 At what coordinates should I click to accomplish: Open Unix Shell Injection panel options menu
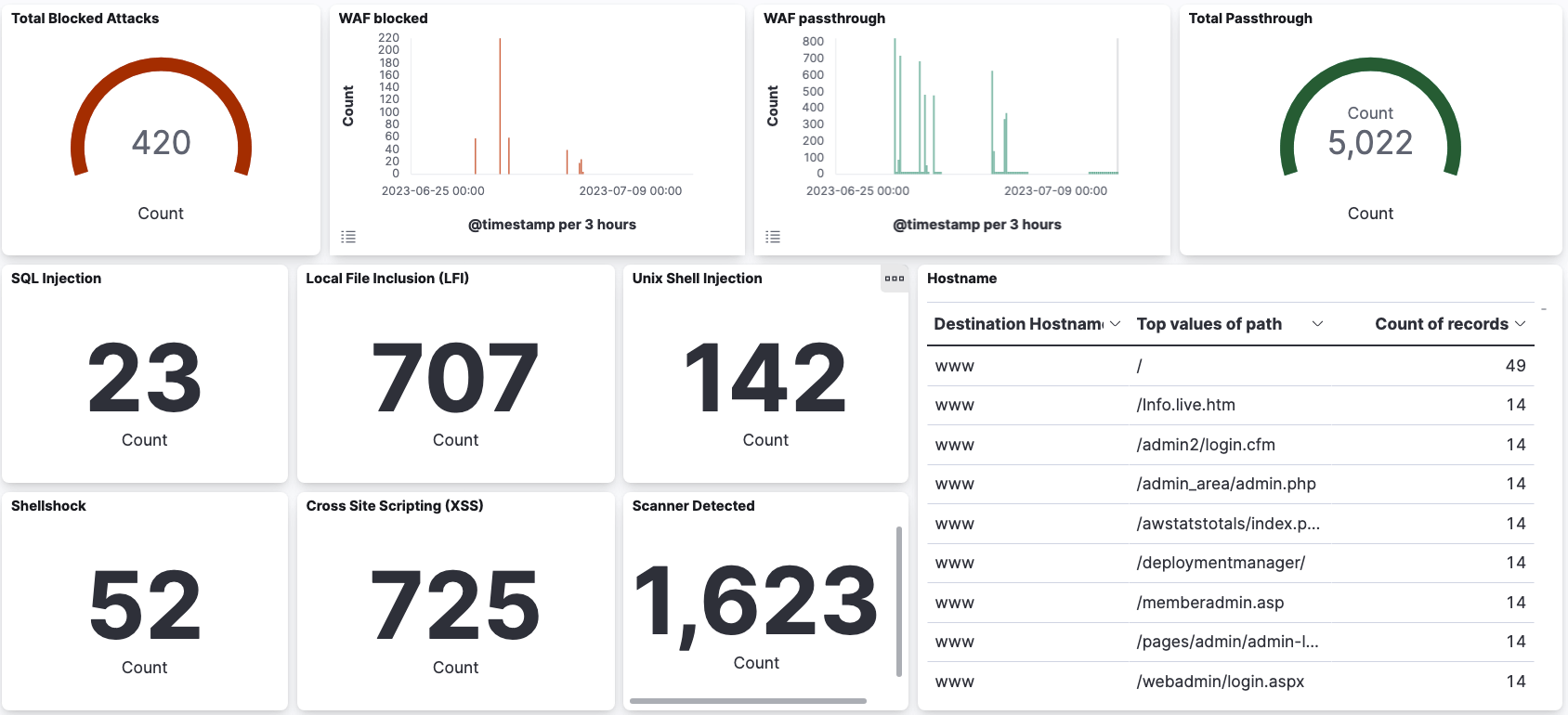[895, 279]
